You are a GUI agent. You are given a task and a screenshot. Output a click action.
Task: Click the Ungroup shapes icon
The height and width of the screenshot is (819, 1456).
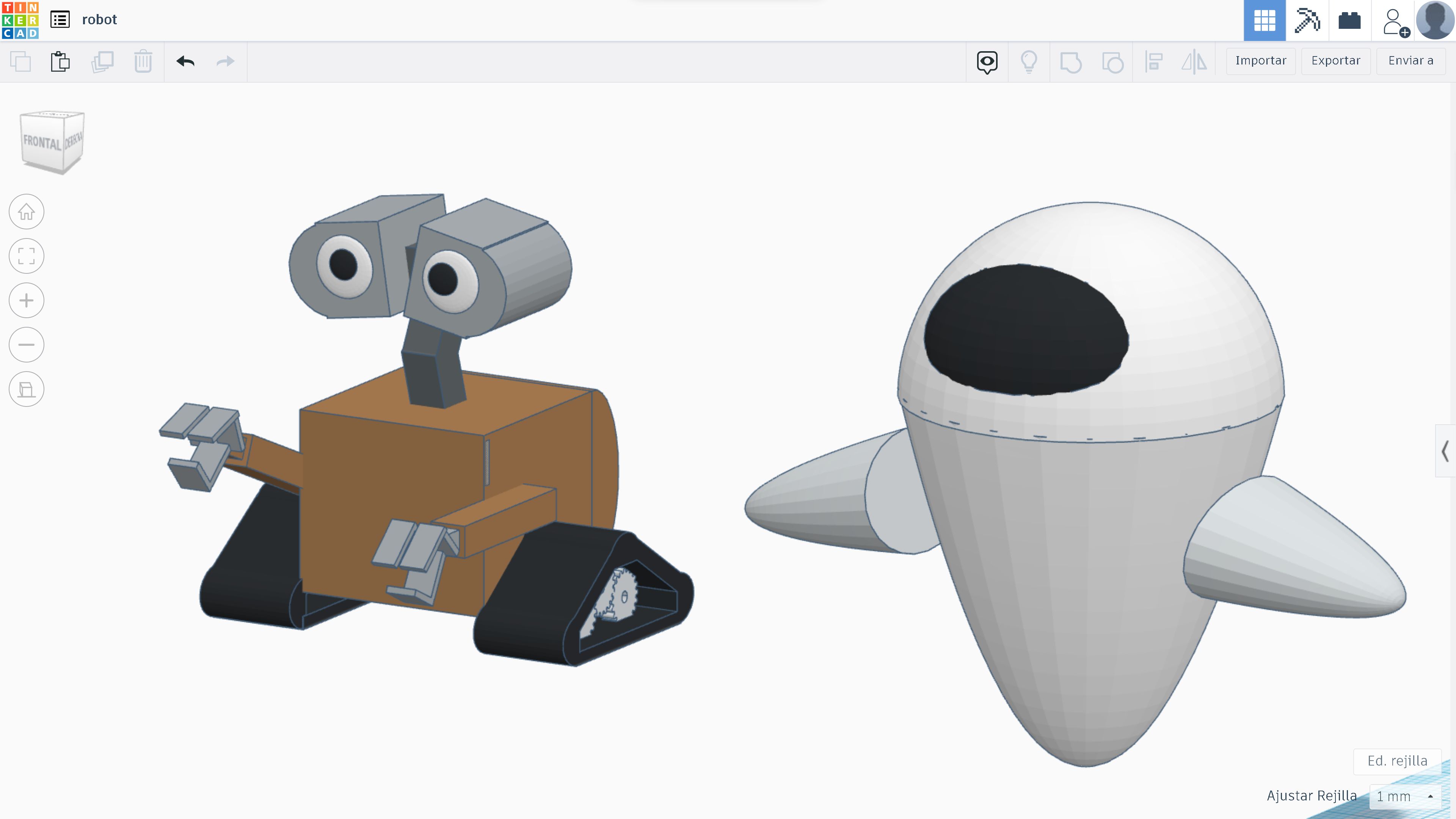(1112, 62)
